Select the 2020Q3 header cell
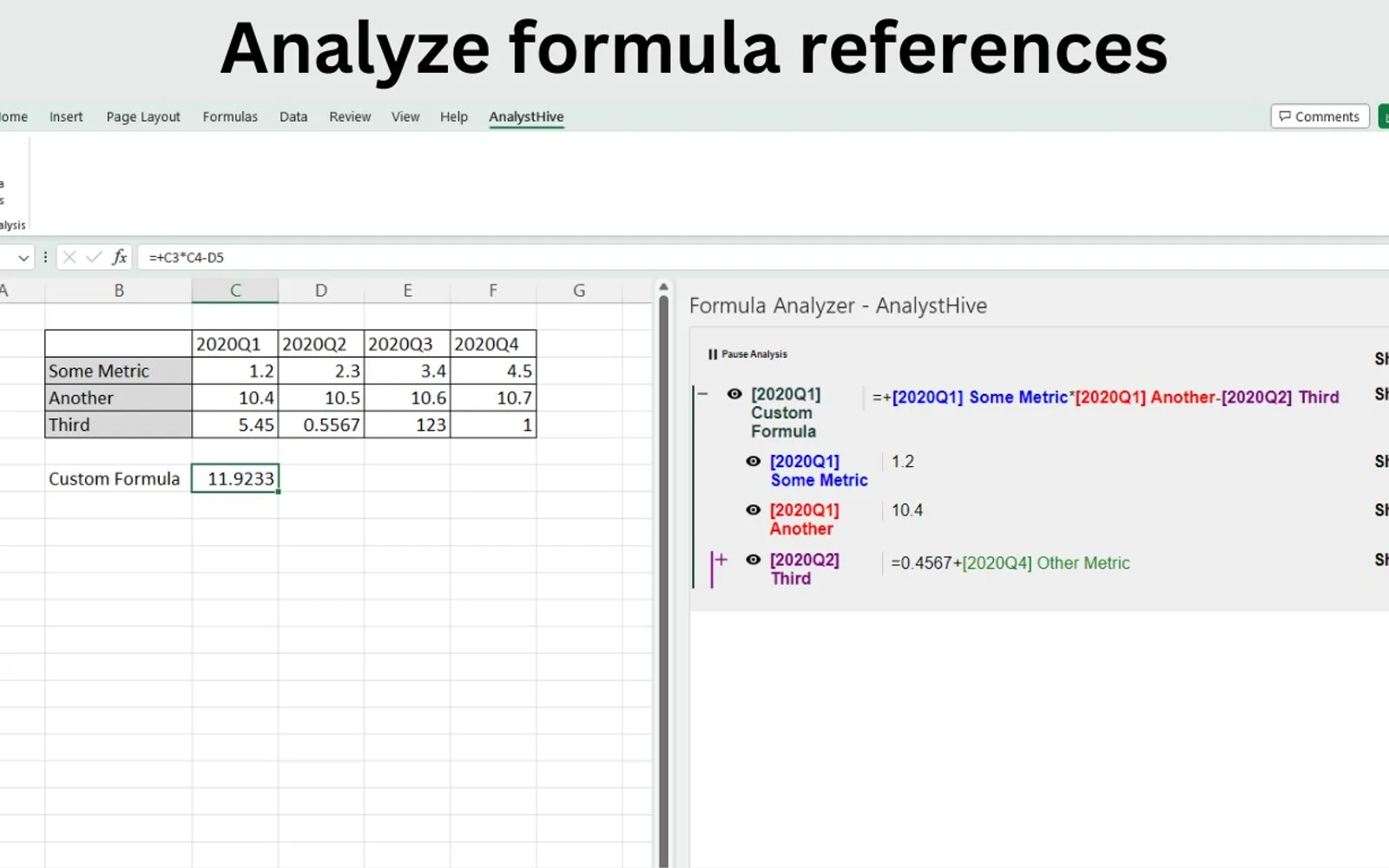Viewport: 1389px width, 868px height. point(407,344)
